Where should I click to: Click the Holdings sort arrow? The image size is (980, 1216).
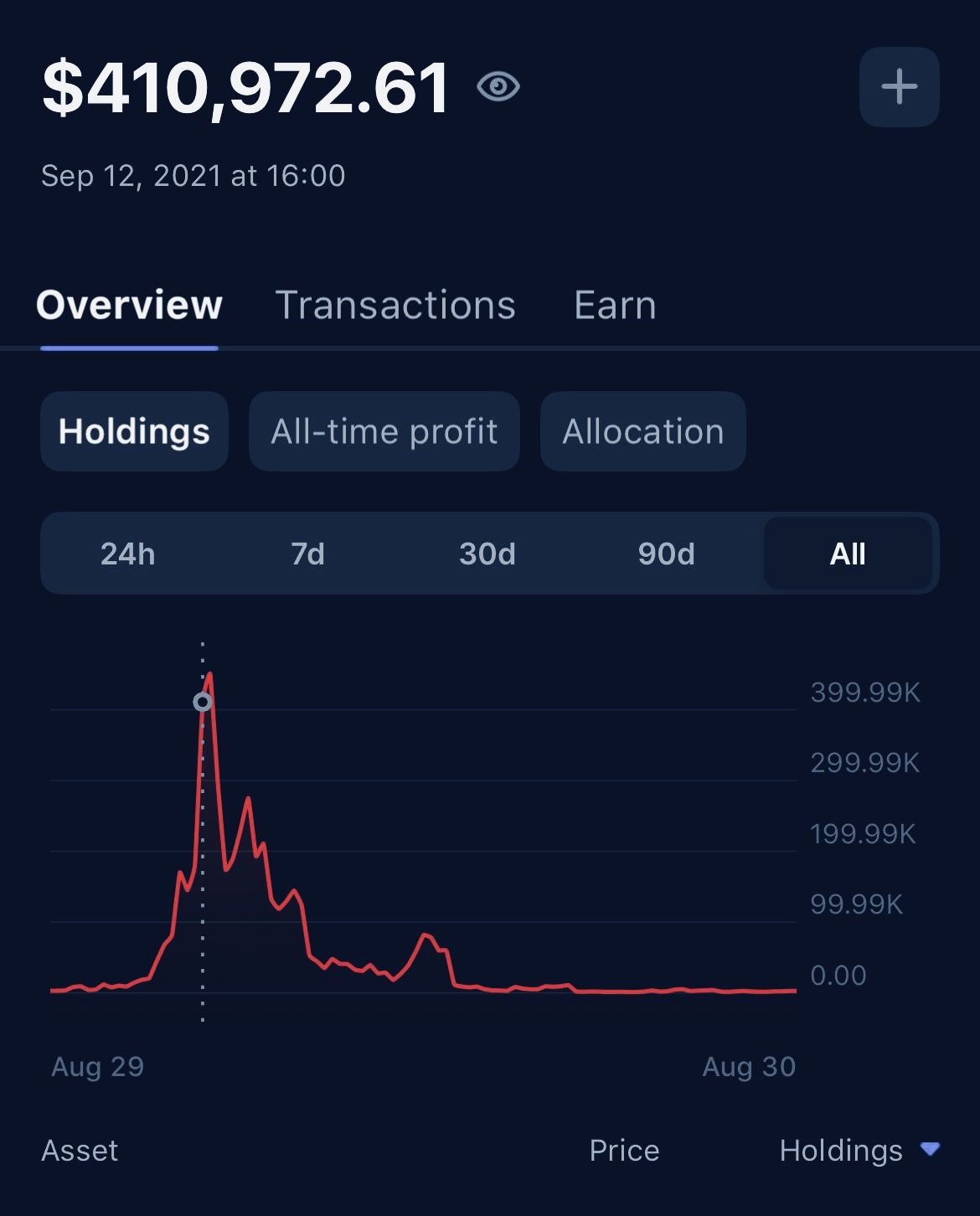click(x=930, y=1148)
